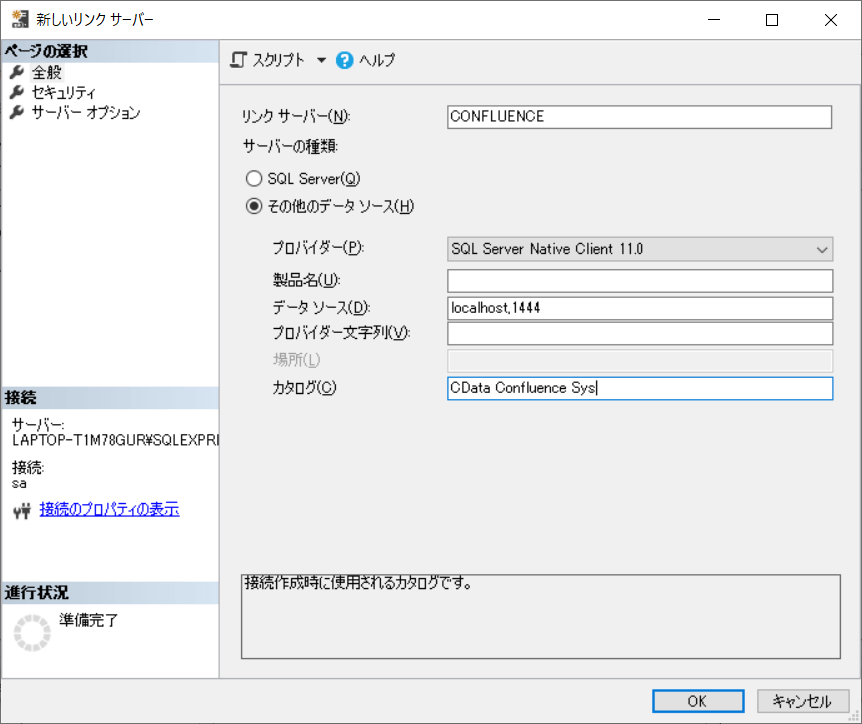Click the サーバーの種類 label

coord(290,146)
